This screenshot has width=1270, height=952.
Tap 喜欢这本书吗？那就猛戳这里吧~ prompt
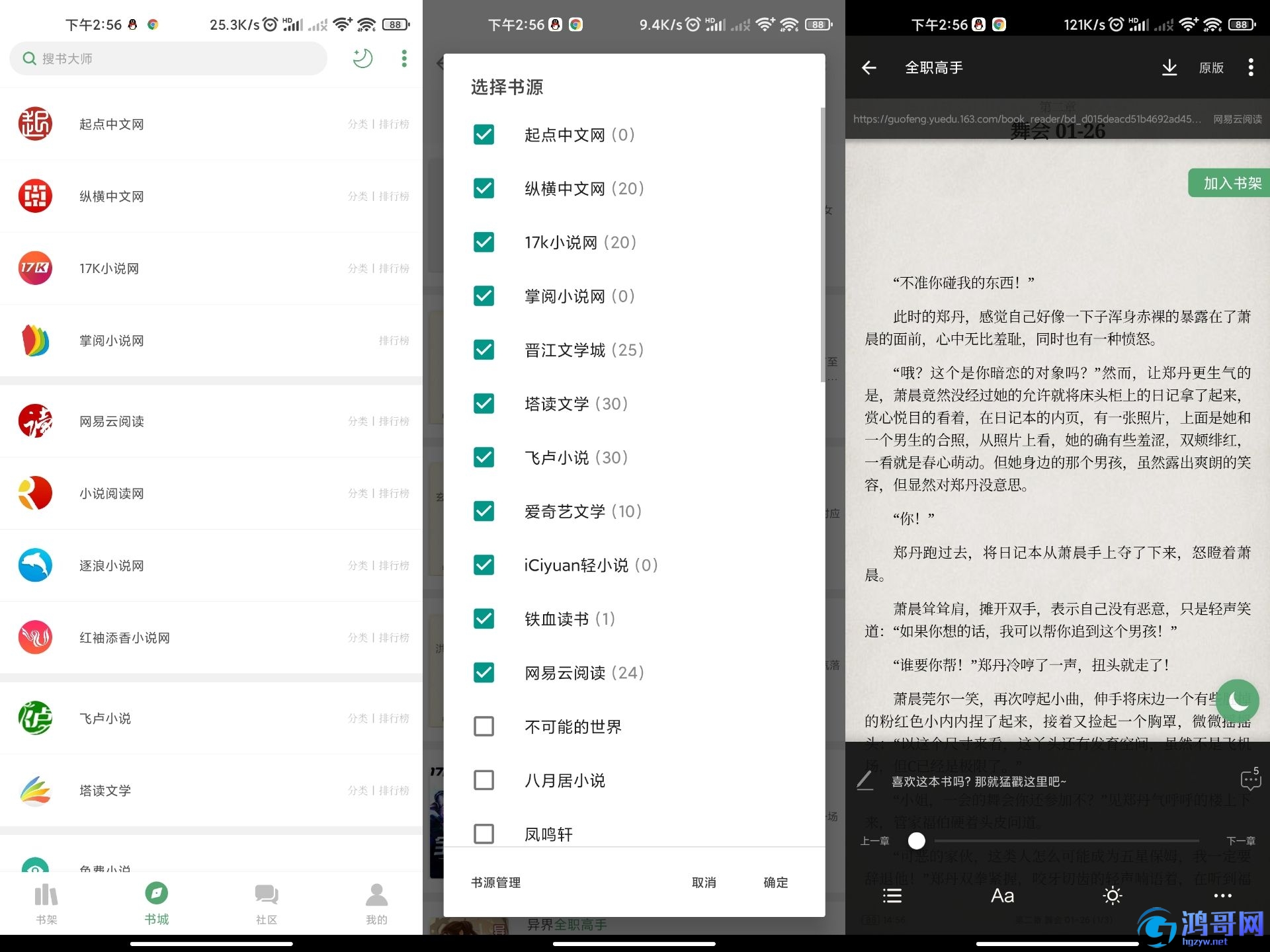click(x=979, y=781)
